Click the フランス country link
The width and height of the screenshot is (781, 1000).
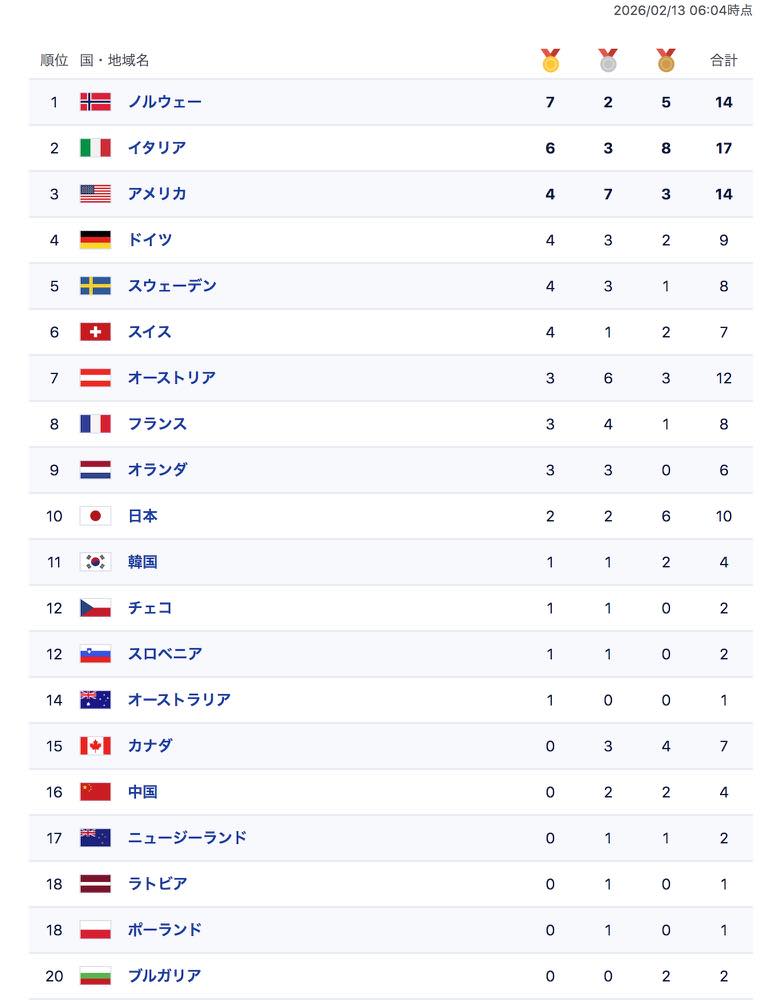pyautogui.click(x=157, y=424)
